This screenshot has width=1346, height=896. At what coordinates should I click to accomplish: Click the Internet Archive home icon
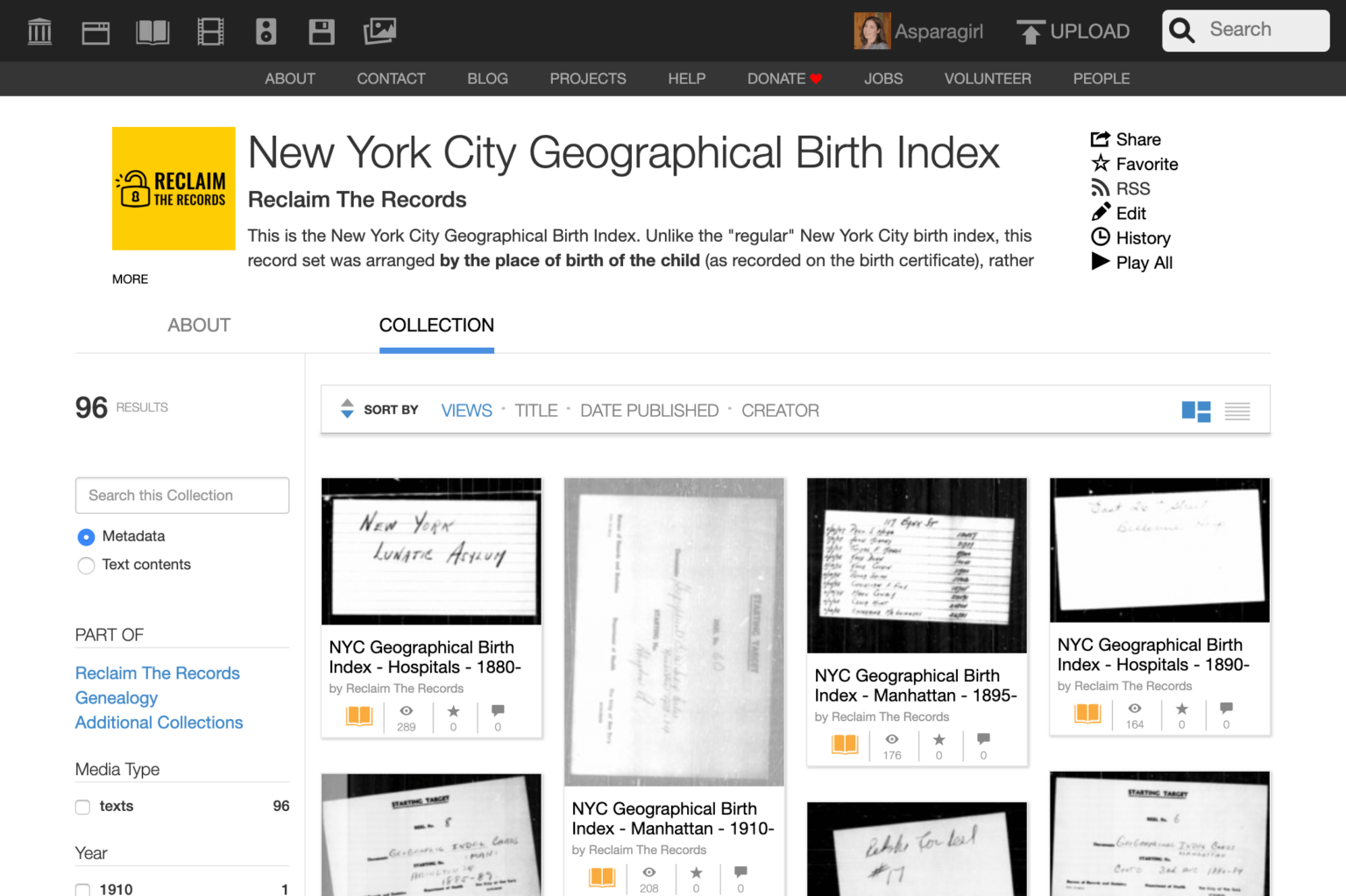(39, 31)
